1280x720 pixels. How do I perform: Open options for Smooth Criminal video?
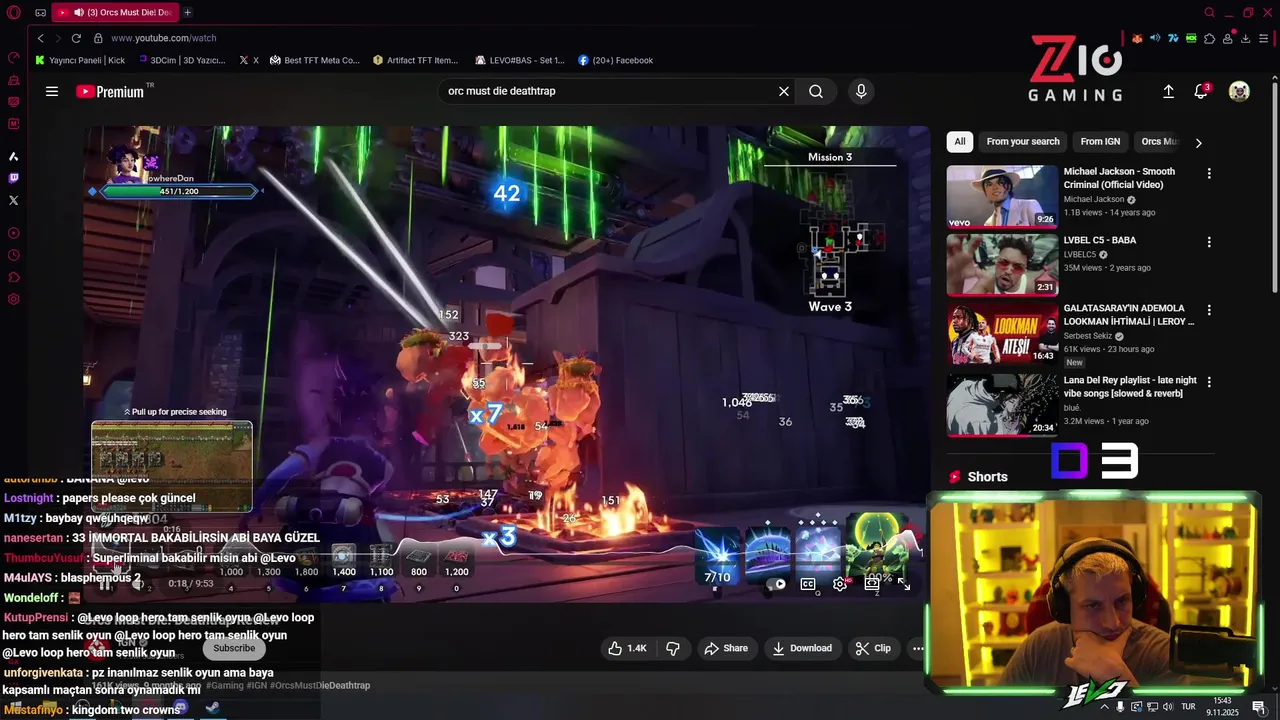[1209, 173]
